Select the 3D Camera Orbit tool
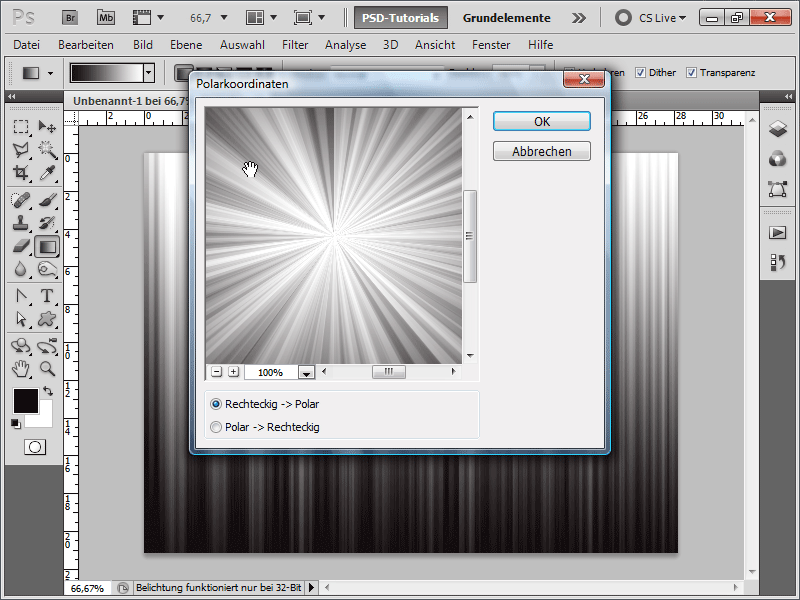 pos(47,346)
